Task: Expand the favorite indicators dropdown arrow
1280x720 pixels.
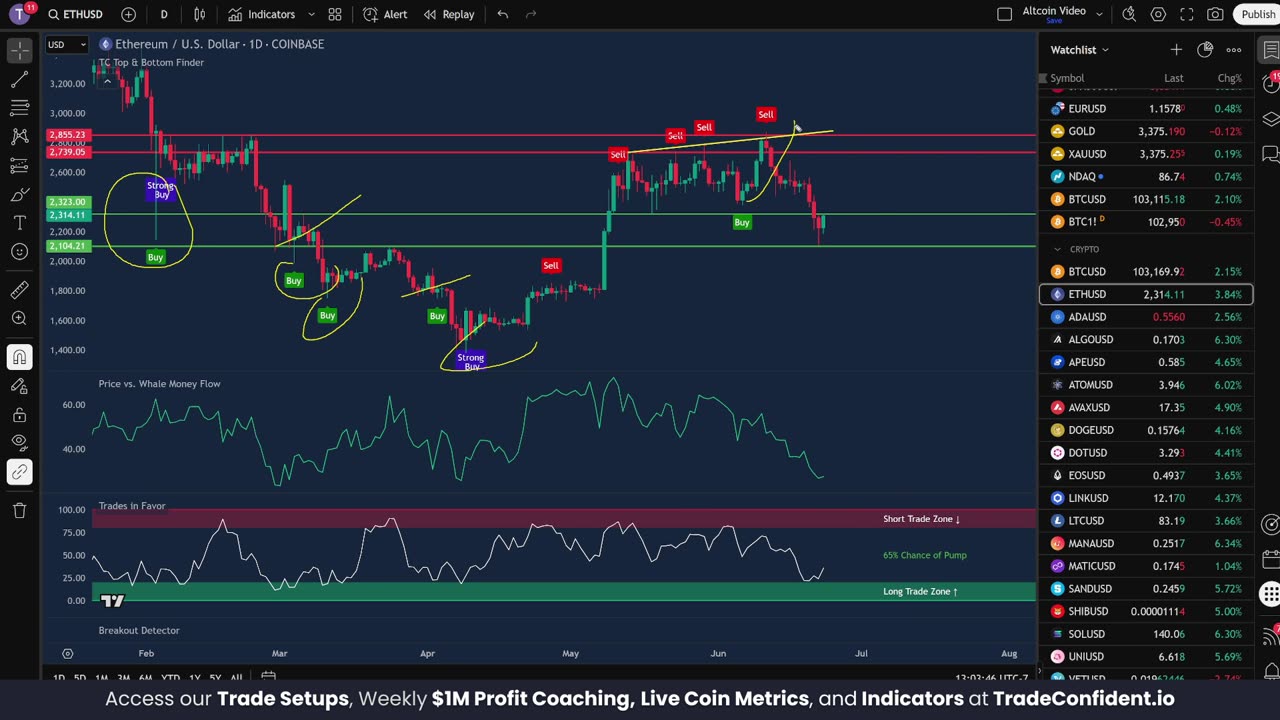Action: [311, 14]
